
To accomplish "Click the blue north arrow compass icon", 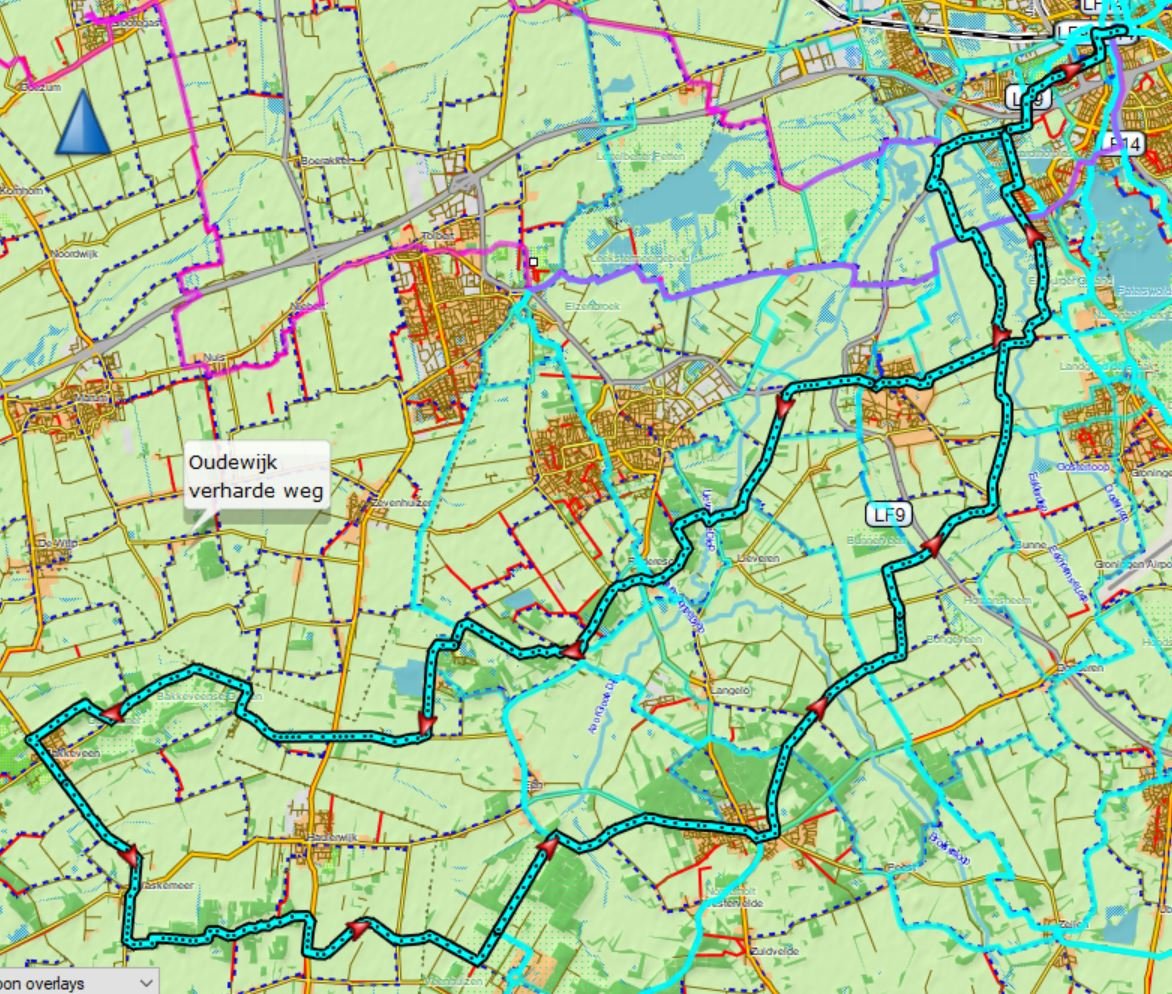I will pyautogui.click(x=82, y=125).
